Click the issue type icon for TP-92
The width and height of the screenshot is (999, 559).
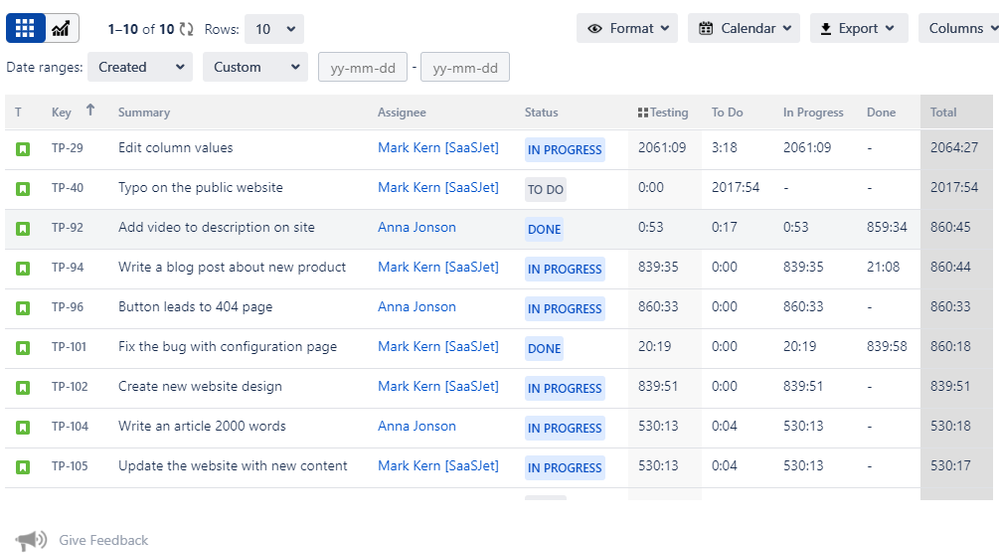23,228
